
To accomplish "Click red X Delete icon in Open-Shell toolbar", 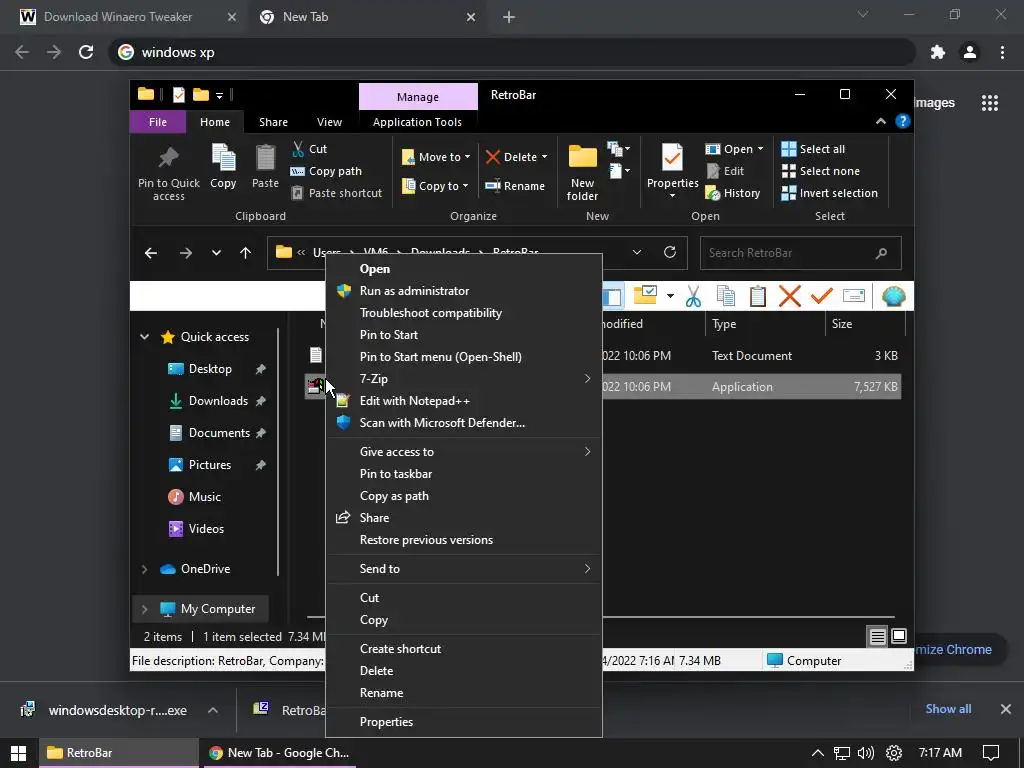I will click(790, 296).
